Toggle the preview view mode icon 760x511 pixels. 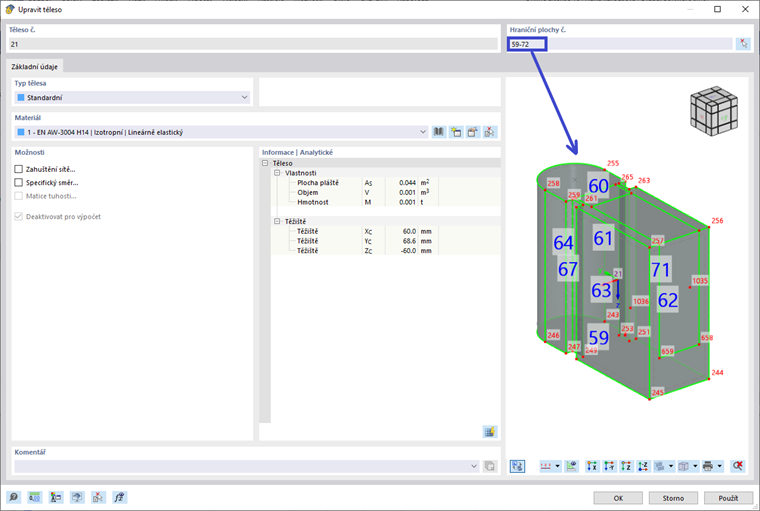tap(517, 466)
